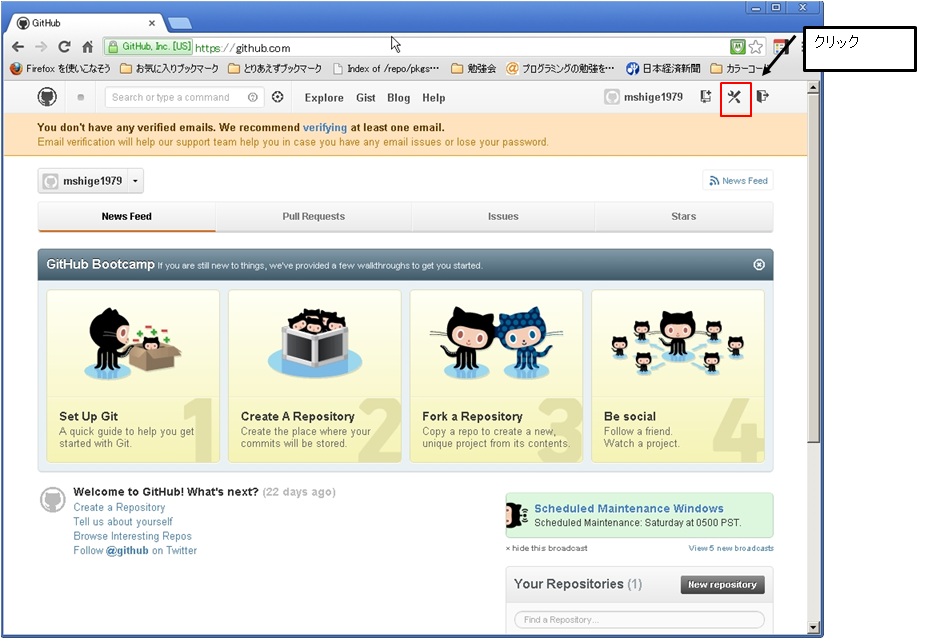Open the とりあえずブックマーク folder

pyautogui.click(x=275, y=68)
